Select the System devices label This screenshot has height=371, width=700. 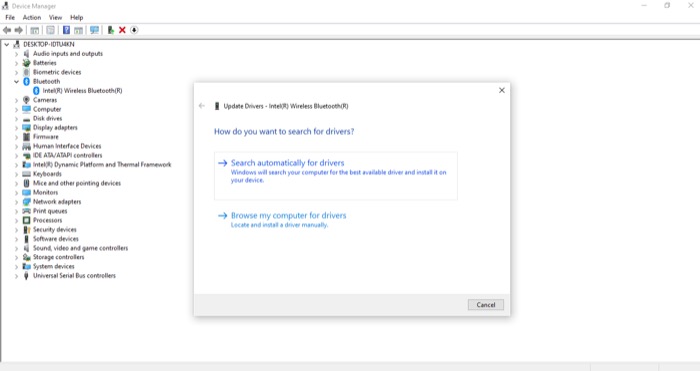(x=54, y=267)
